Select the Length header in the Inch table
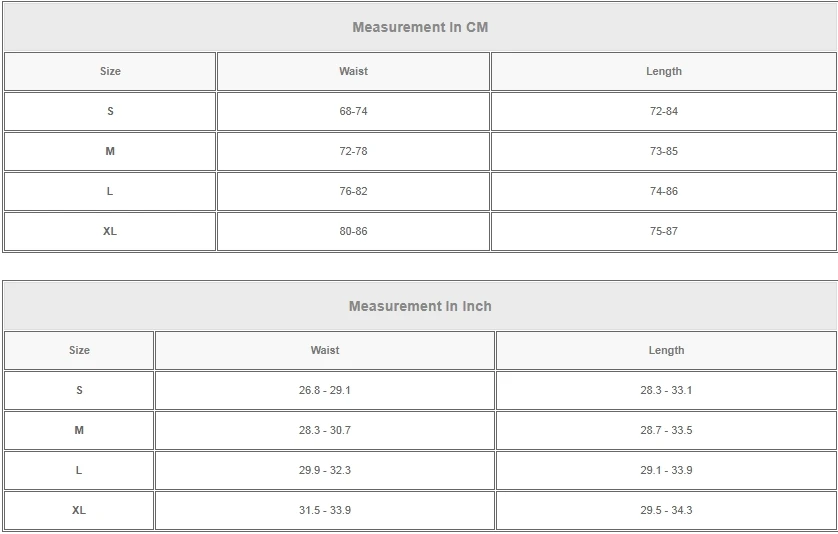The height and width of the screenshot is (534, 838). point(666,350)
